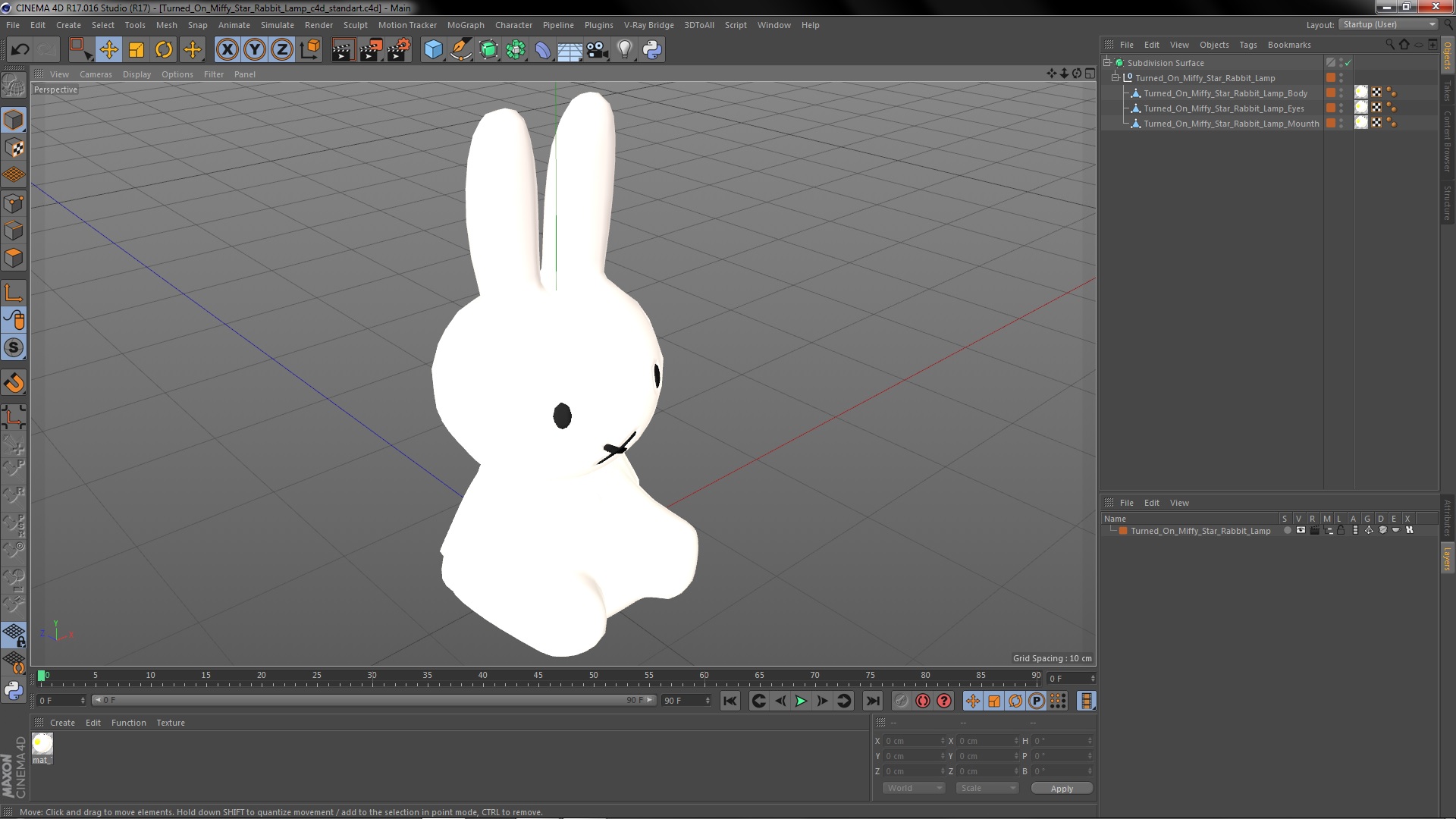
Task: Add a camera object
Action: tap(598, 50)
